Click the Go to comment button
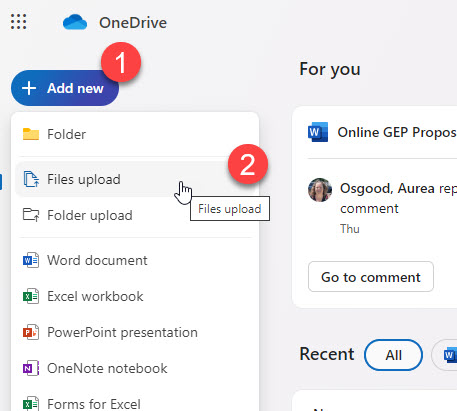 point(371,277)
